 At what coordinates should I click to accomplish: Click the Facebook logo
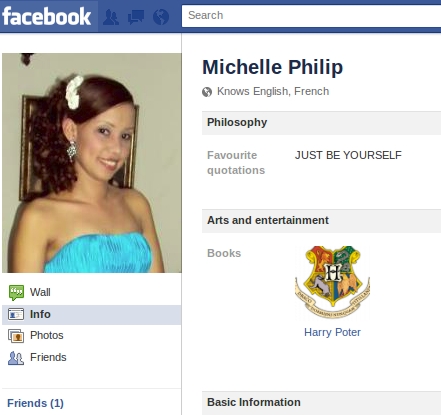point(46,16)
